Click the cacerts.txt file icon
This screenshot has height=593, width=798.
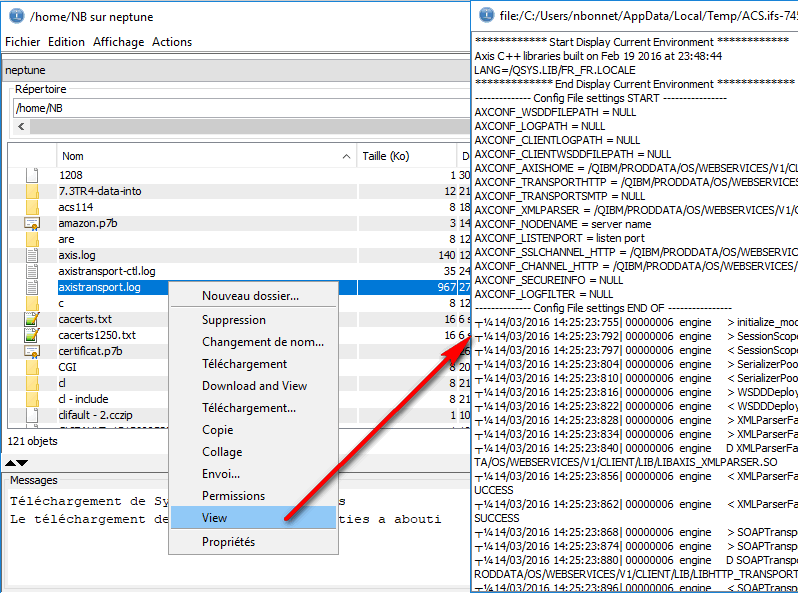(x=32, y=319)
